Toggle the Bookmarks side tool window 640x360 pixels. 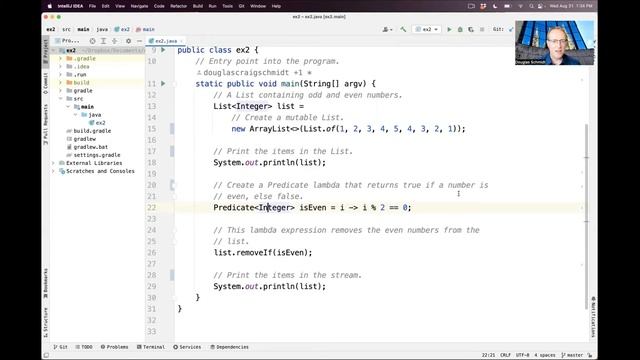click(x=46, y=282)
